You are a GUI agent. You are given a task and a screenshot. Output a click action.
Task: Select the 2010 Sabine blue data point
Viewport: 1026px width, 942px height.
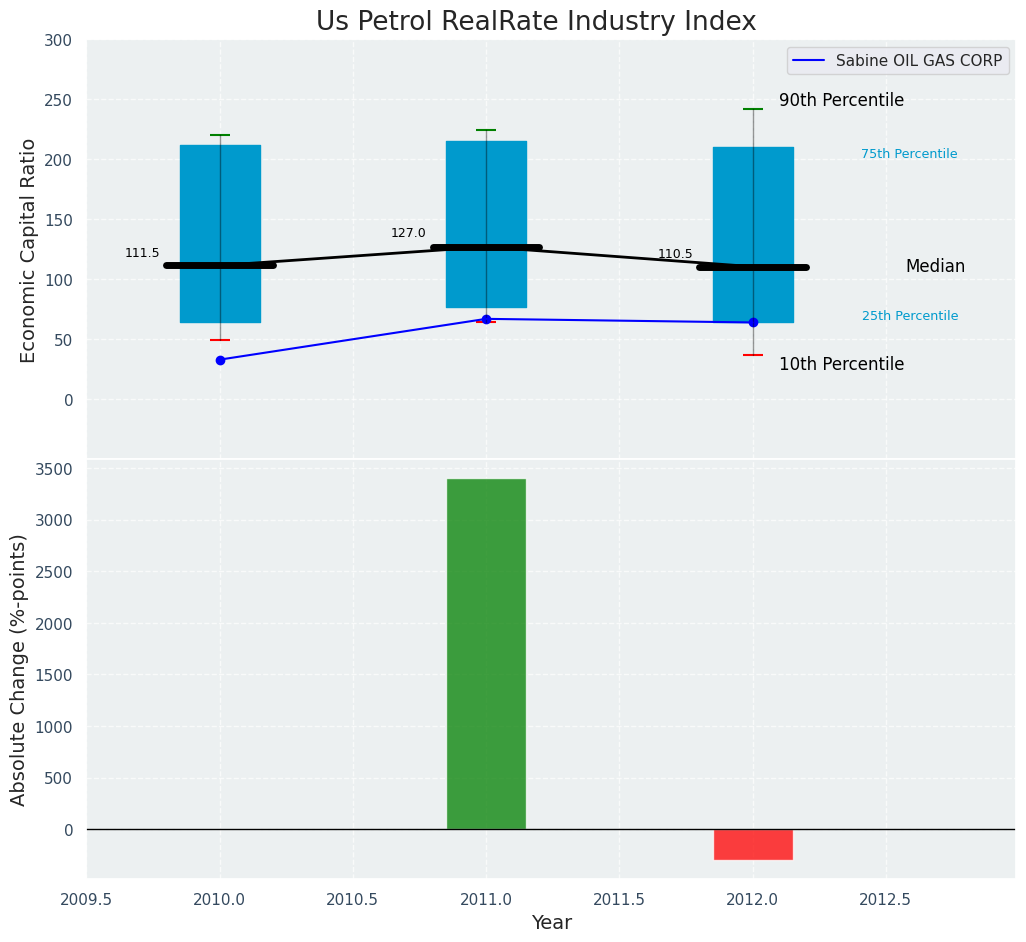(220, 360)
